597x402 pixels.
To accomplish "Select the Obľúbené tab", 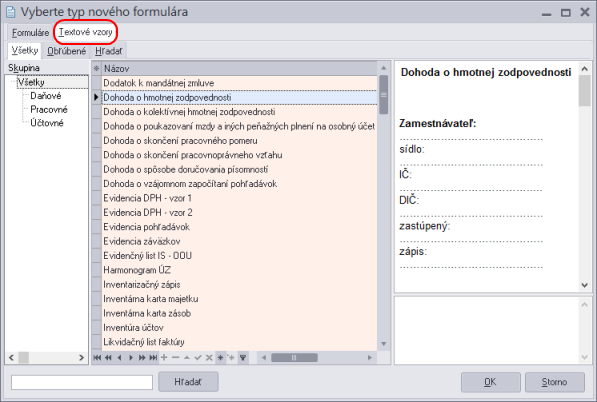I will pyautogui.click(x=67, y=51).
